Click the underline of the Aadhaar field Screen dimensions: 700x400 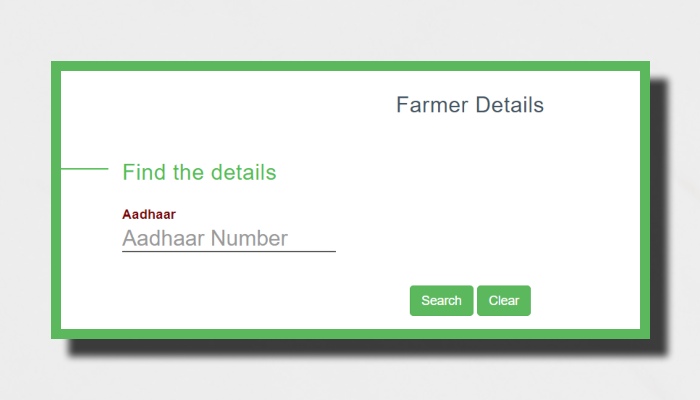(228, 251)
